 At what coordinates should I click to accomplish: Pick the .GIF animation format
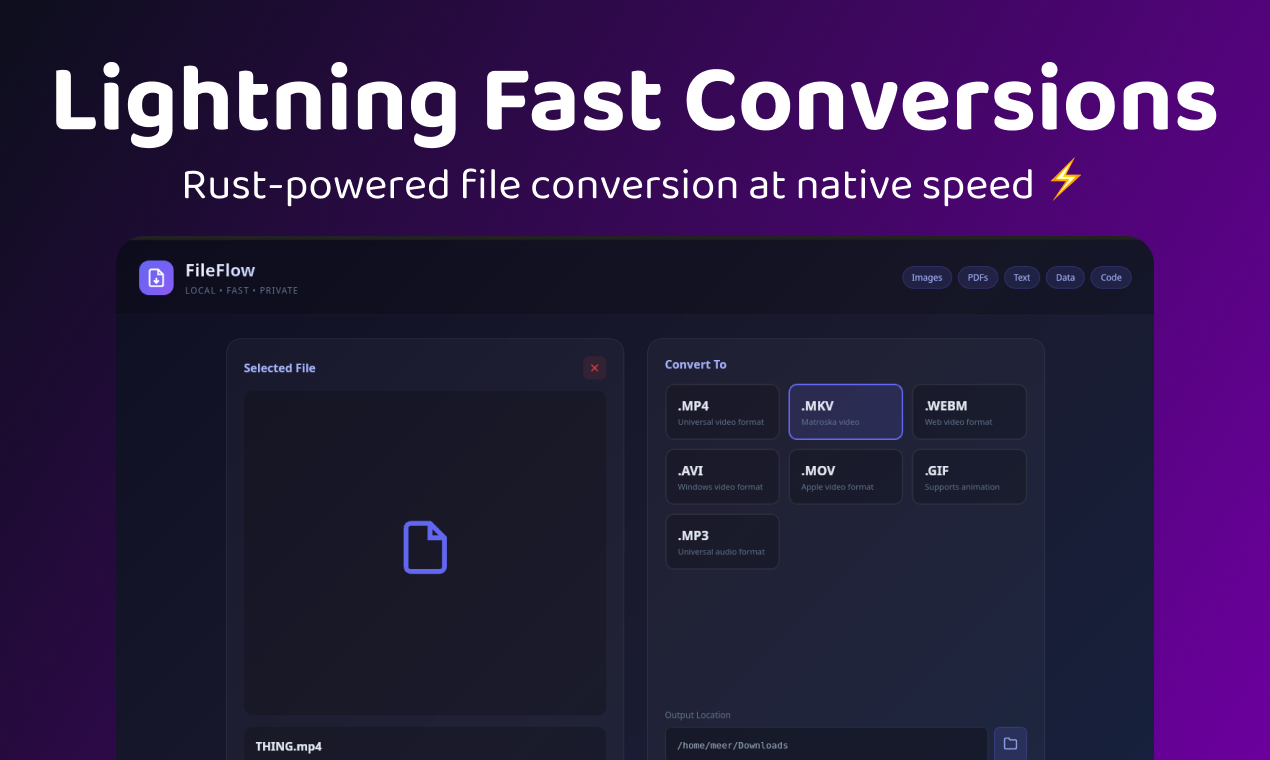[968, 476]
